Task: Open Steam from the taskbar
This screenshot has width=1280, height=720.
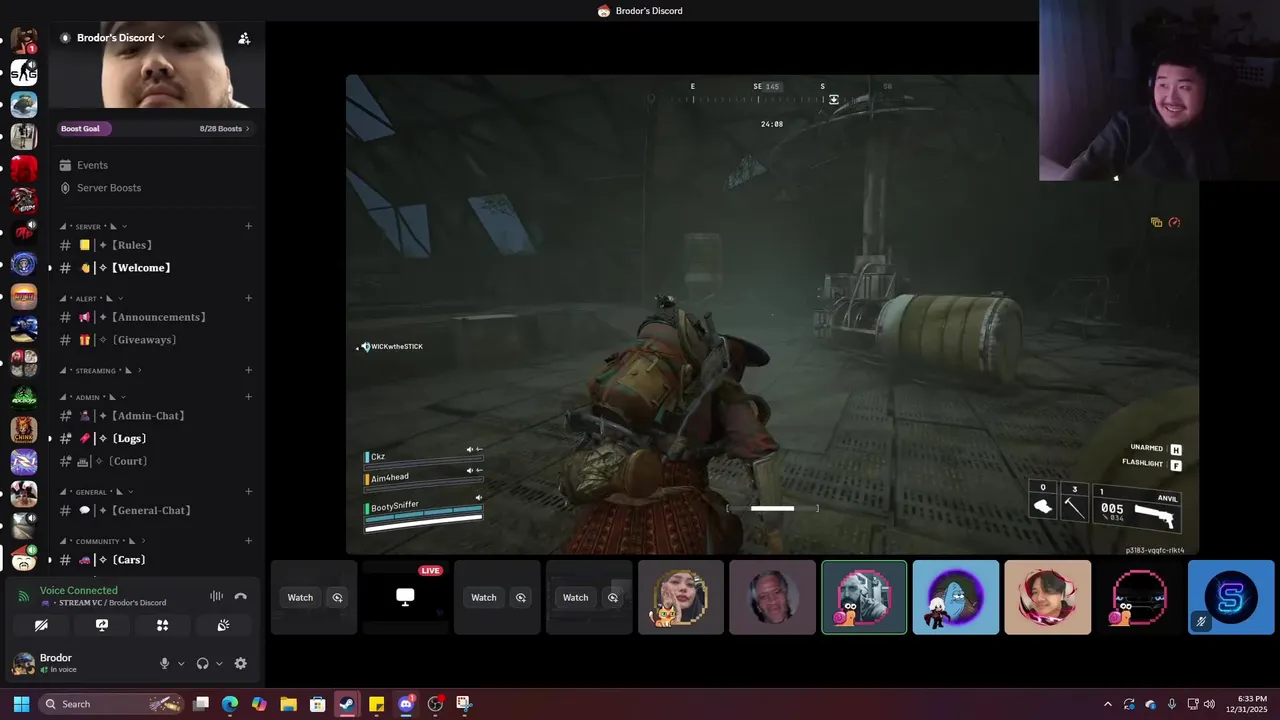Action: click(x=346, y=704)
